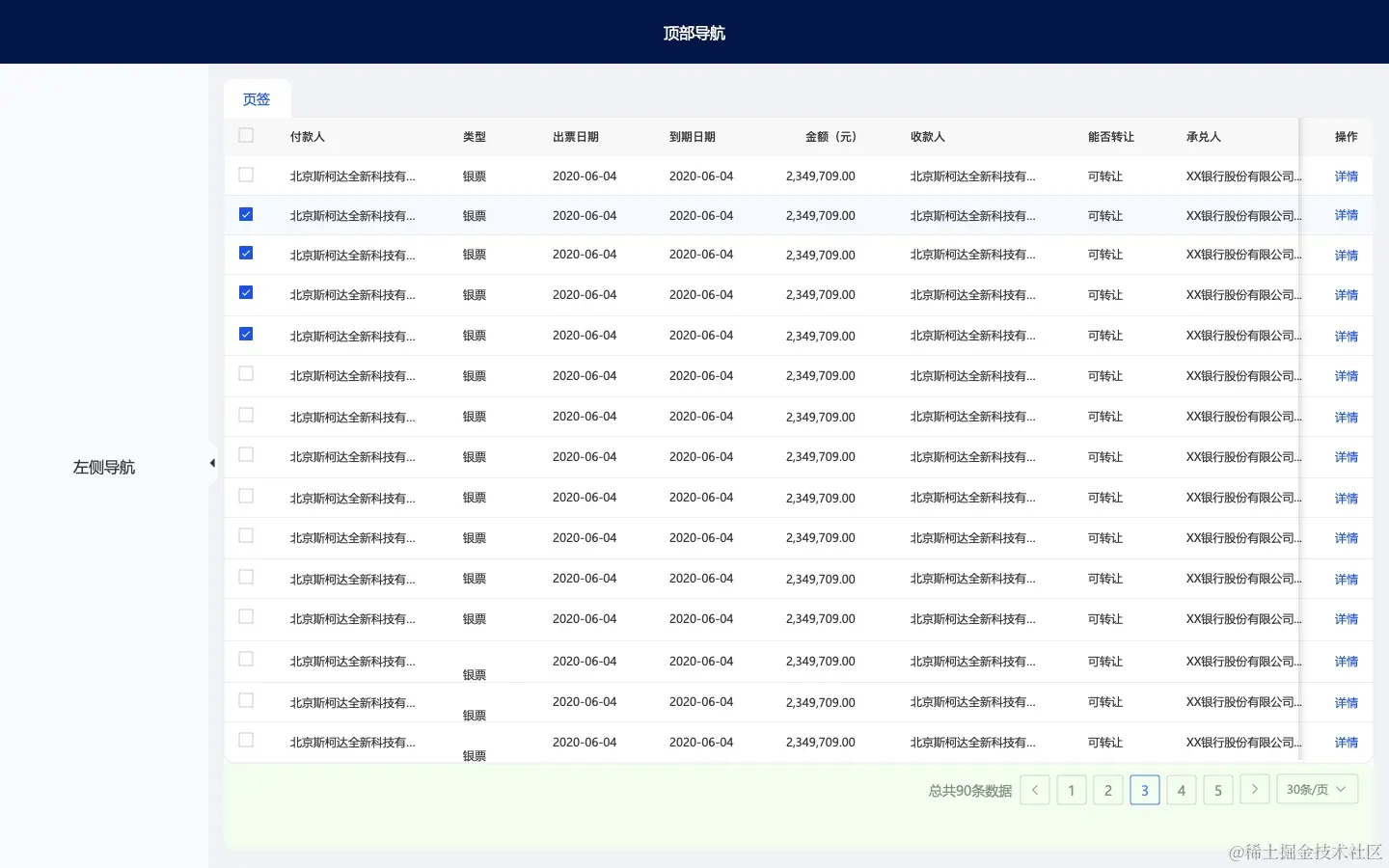Go to the next page arrow

click(1255, 789)
